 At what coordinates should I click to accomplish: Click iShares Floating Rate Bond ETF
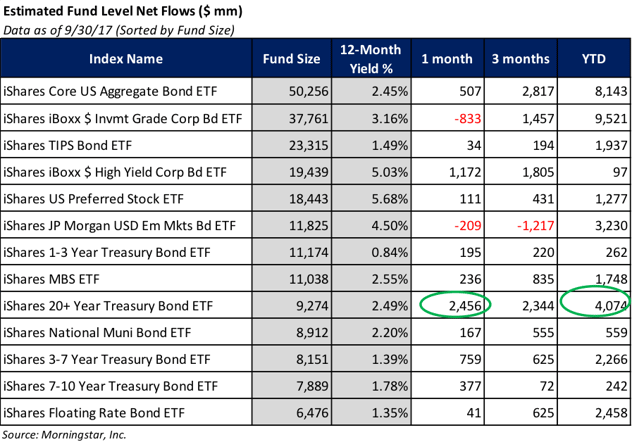tap(94, 413)
